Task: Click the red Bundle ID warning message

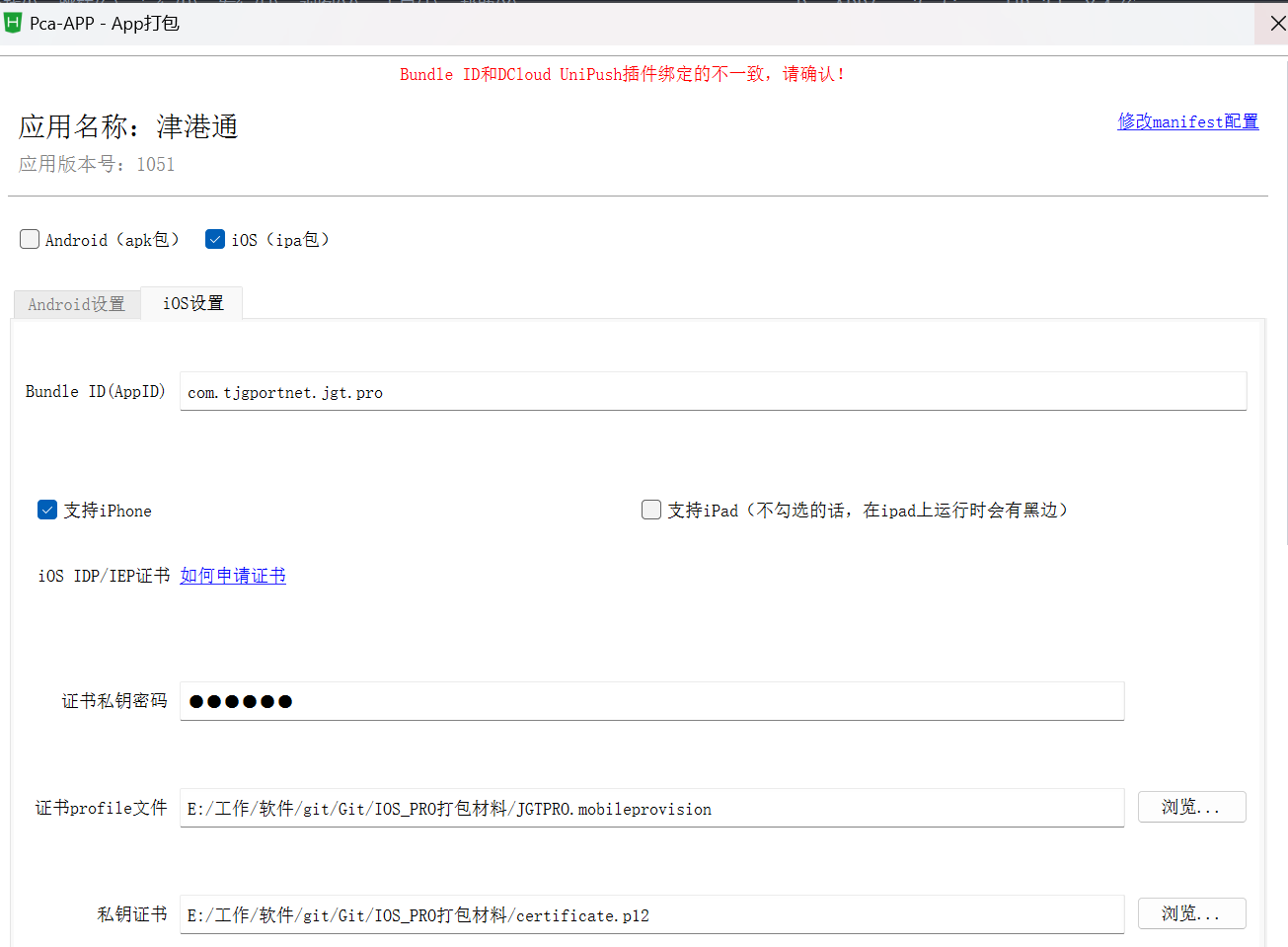Action: (622, 74)
